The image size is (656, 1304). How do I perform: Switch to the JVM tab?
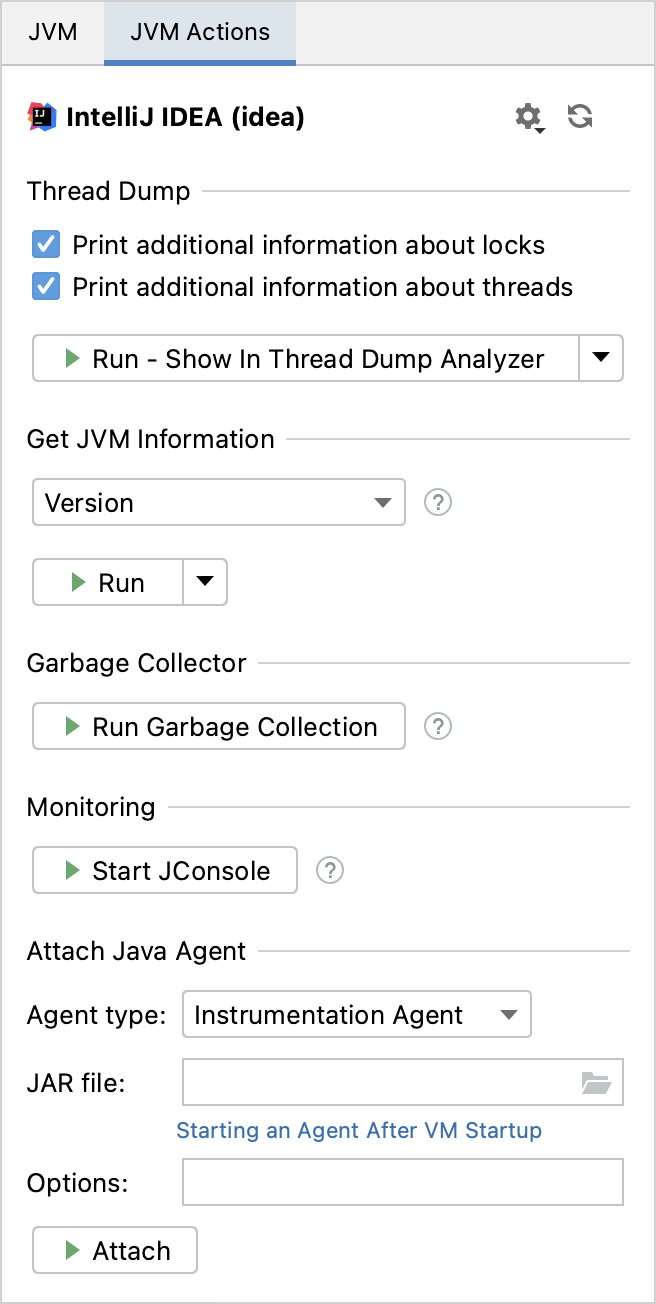53,32
